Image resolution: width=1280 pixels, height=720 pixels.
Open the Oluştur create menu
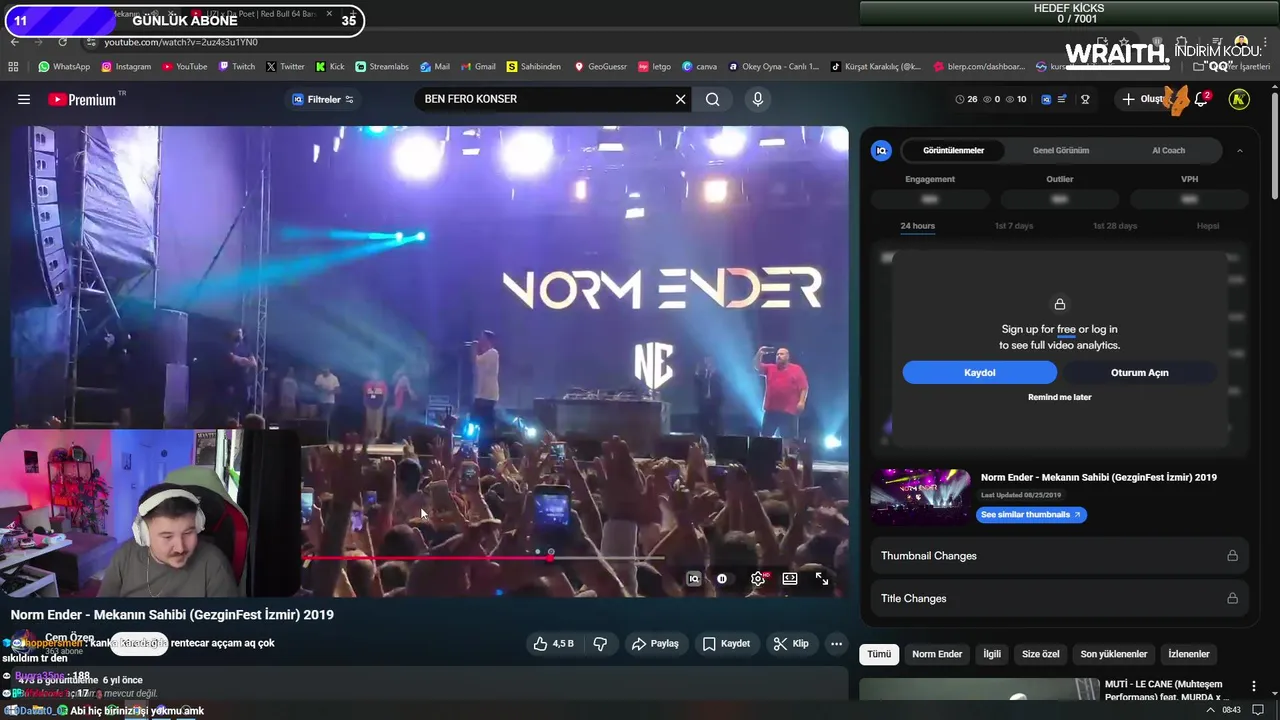[x=1144, y=99]
